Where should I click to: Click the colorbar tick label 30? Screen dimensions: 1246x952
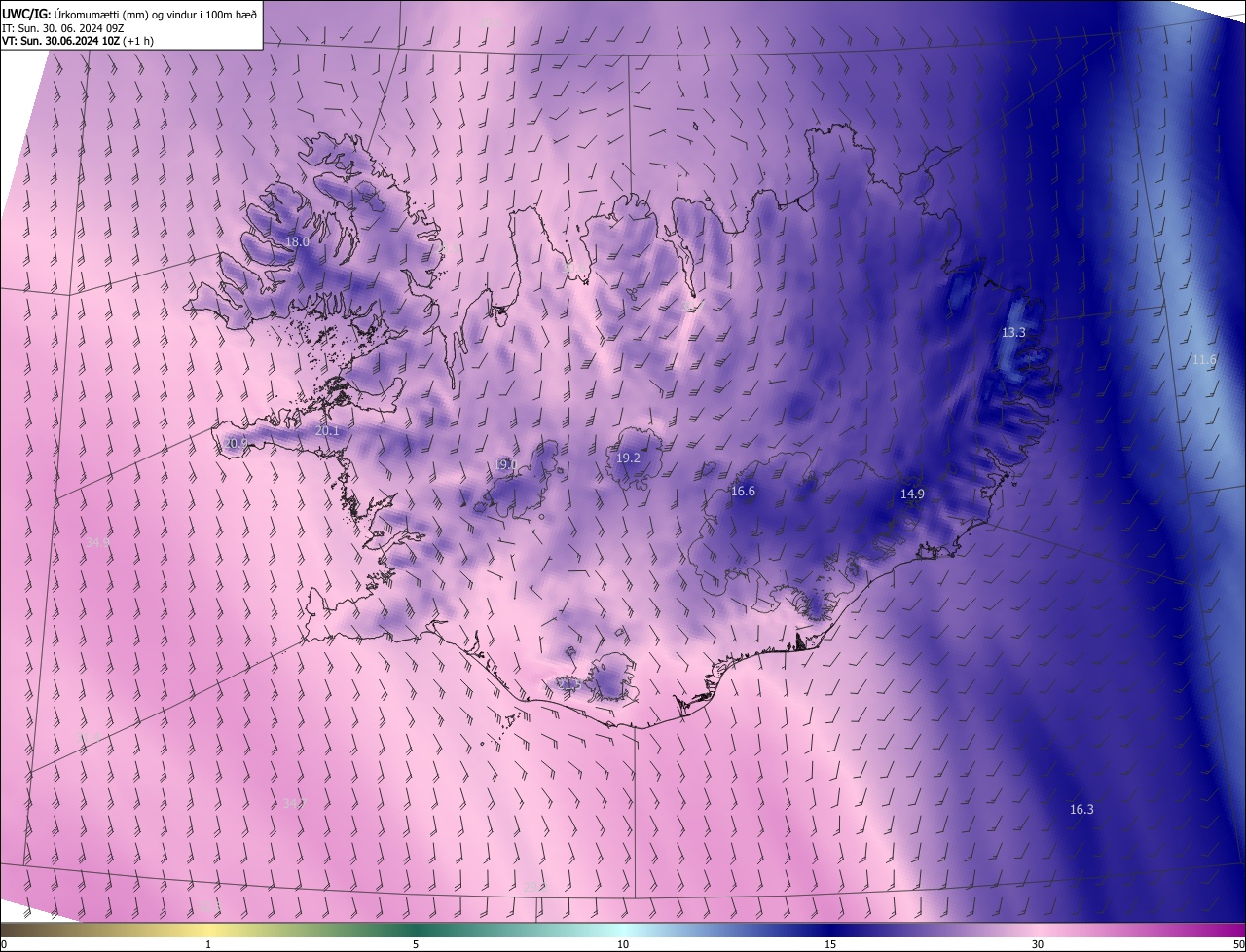coord(1038,944)
